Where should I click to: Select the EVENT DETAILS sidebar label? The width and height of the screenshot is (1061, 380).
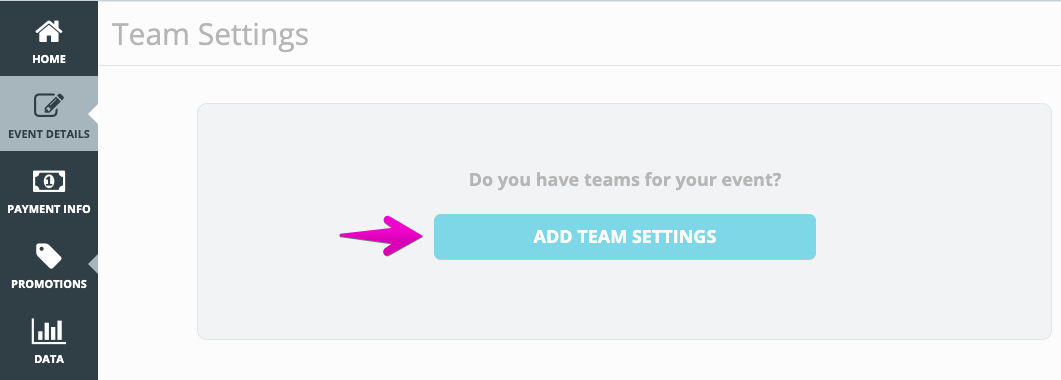click(x=49, y=134)
